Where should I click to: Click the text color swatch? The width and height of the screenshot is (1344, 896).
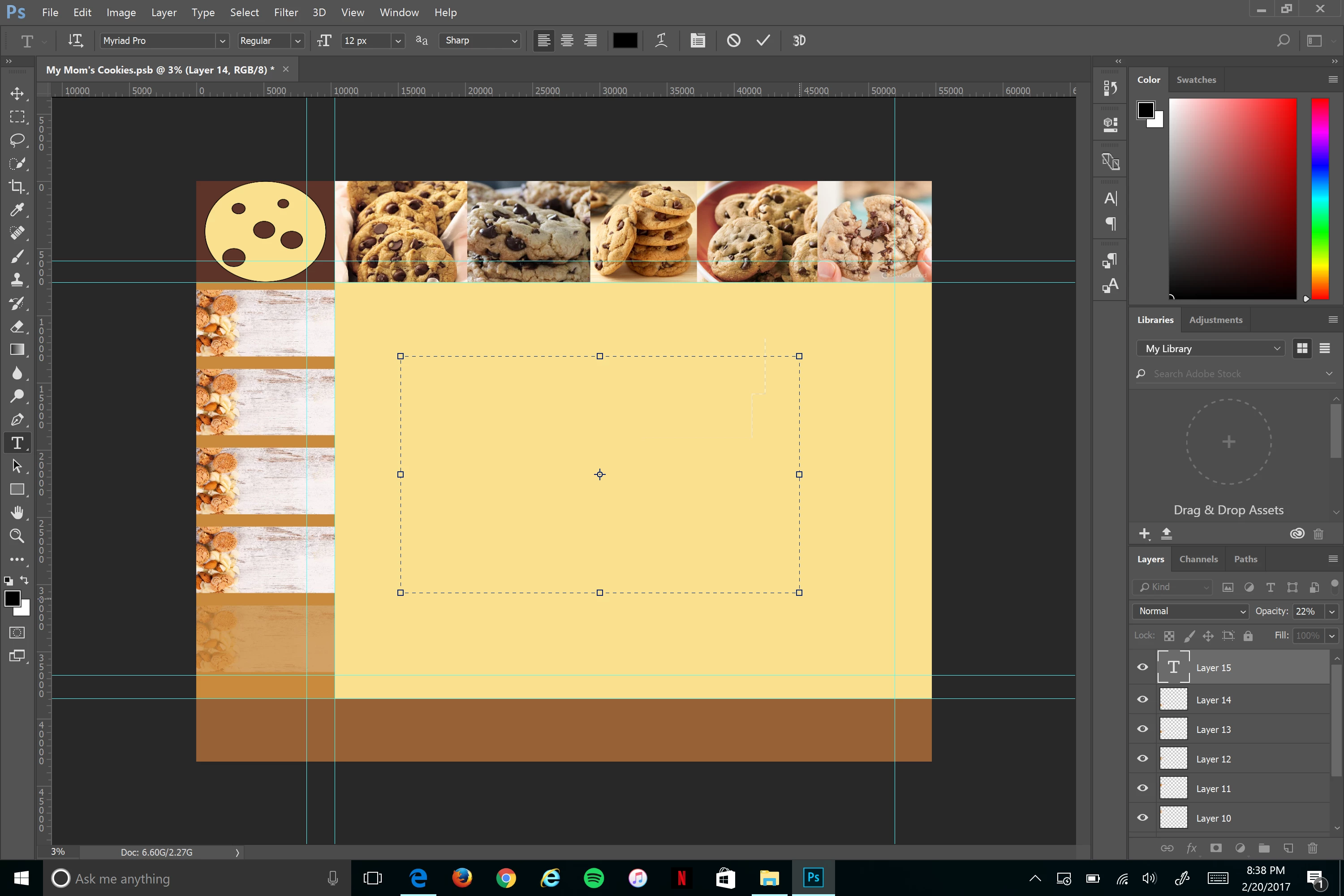click(x=625, y=41)
